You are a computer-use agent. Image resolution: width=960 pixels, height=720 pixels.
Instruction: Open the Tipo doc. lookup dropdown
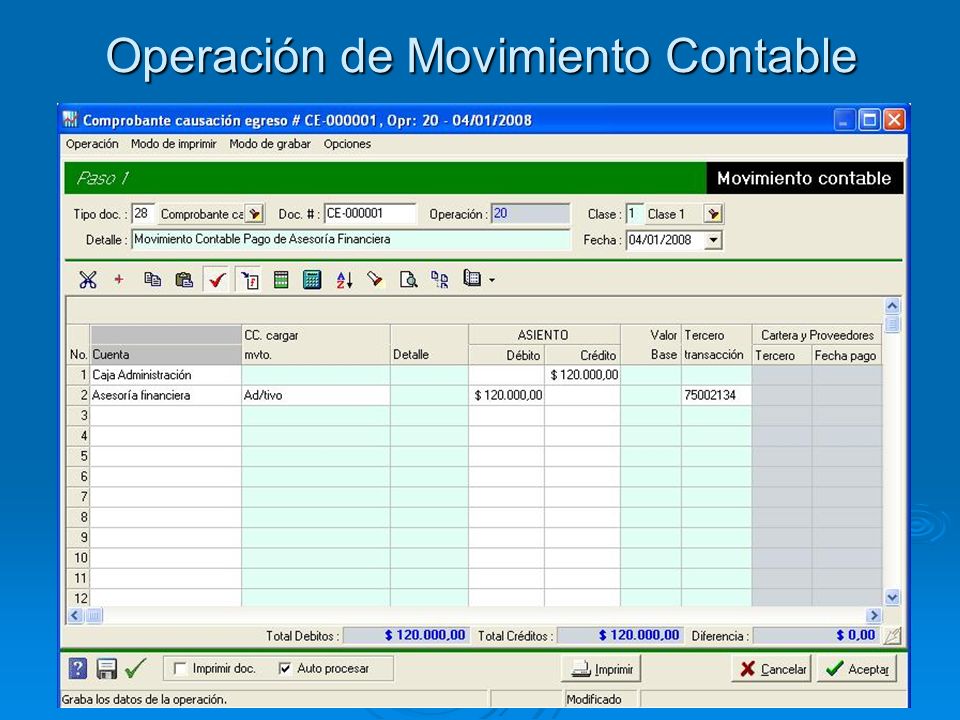click(254, 214)
